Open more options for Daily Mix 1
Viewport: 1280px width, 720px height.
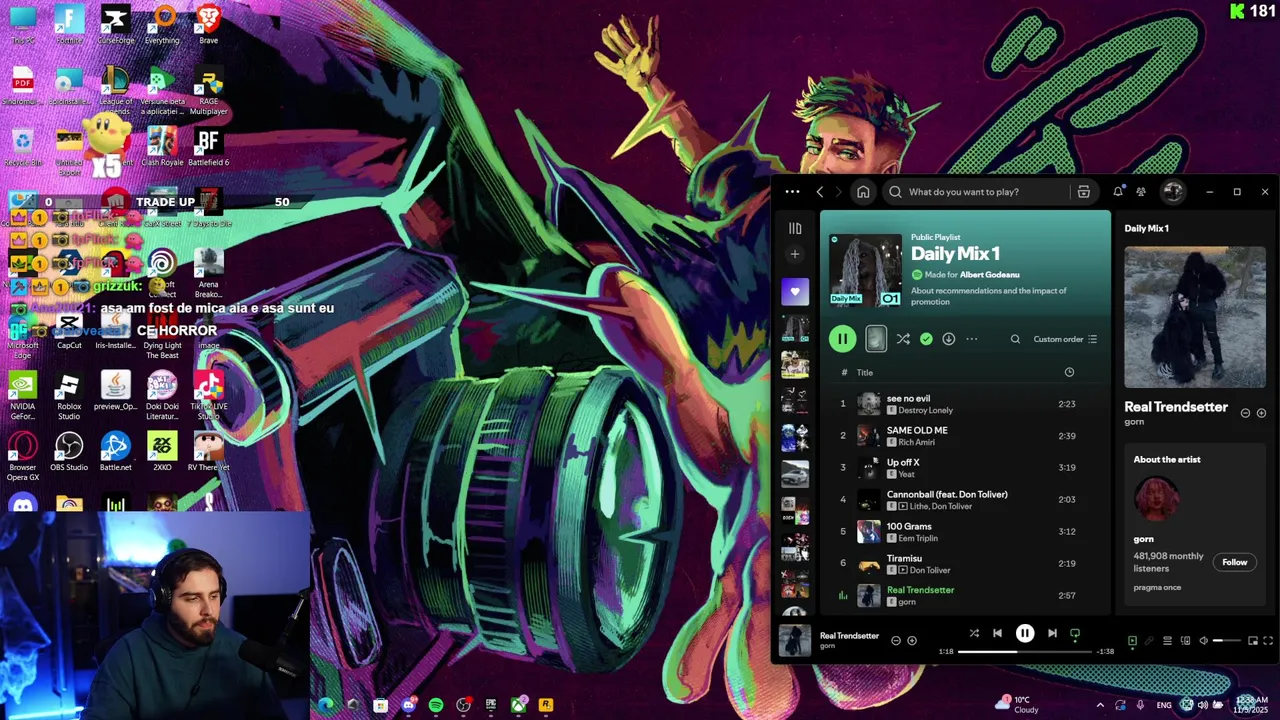(971, 339)
